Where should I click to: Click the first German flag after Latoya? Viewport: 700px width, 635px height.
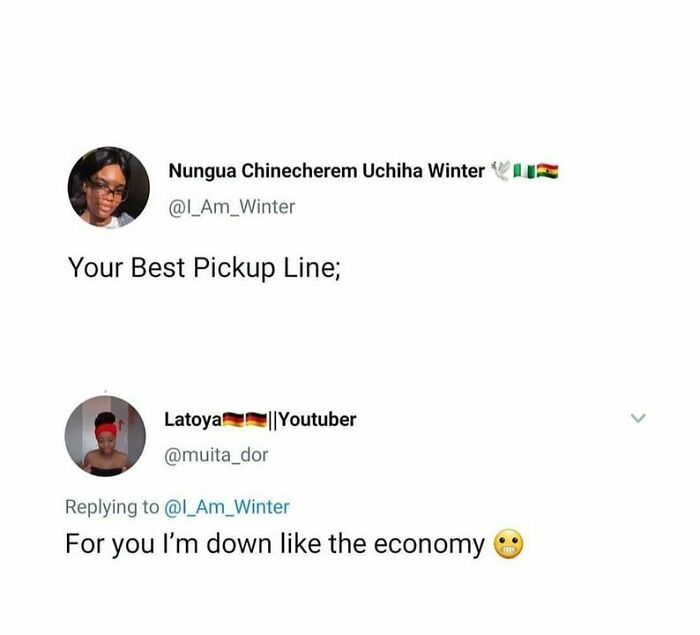(x=233, y=419)
